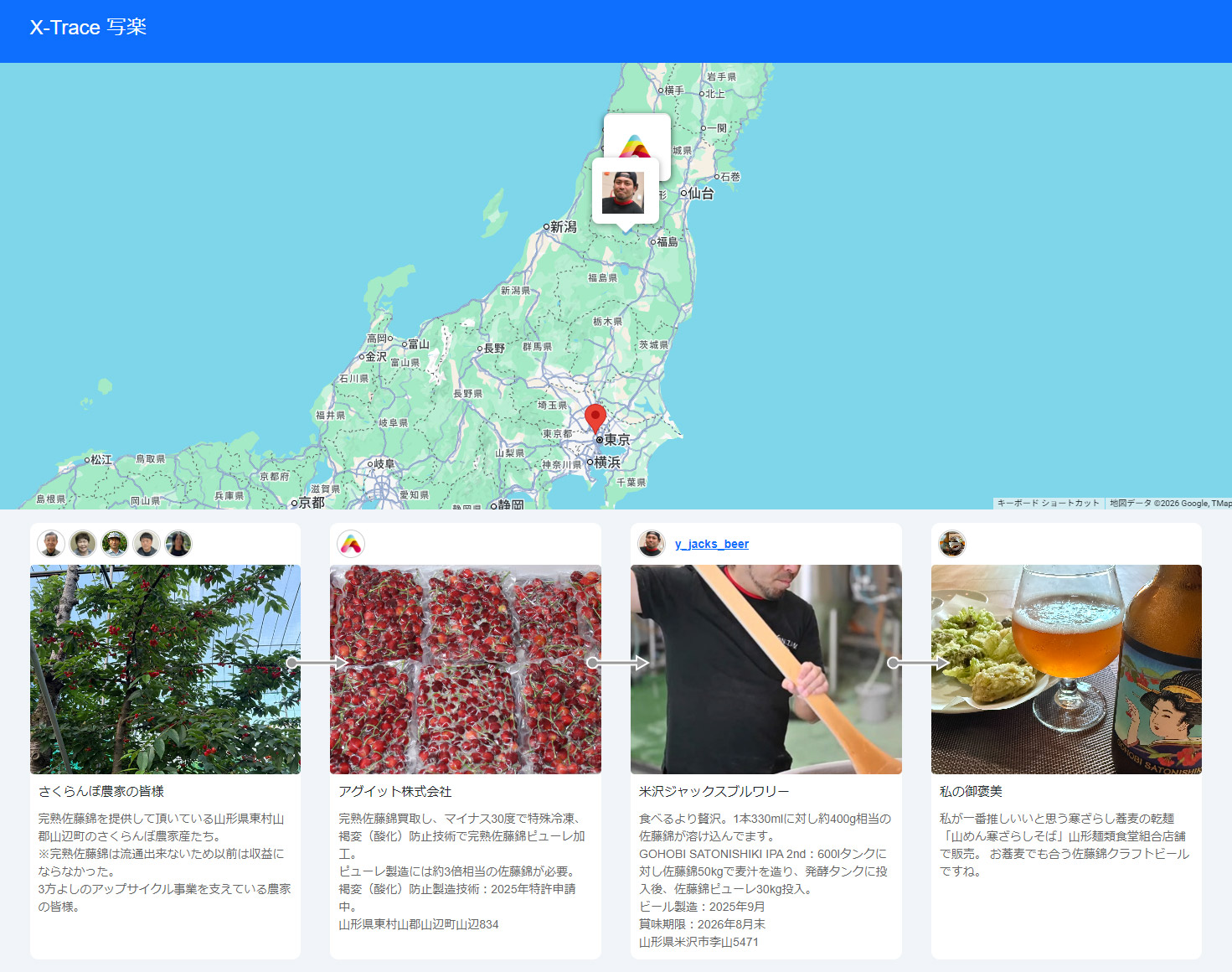The width and height of the screenshot is (1232, 972).
Task: Click the fourth farmer avatar in cherry card
Action: click(147, 544)
